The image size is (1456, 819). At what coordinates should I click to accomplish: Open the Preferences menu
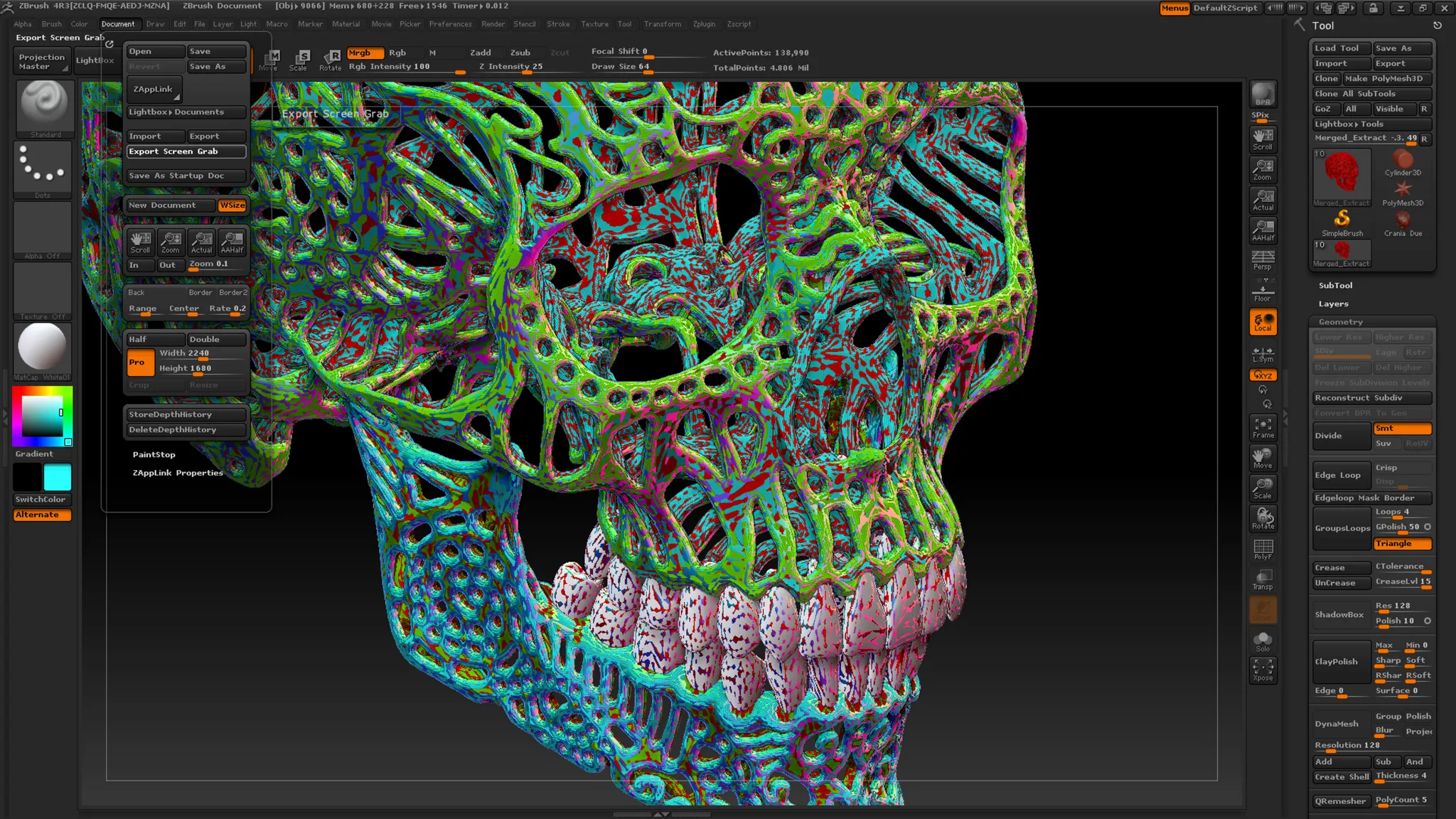450,24
